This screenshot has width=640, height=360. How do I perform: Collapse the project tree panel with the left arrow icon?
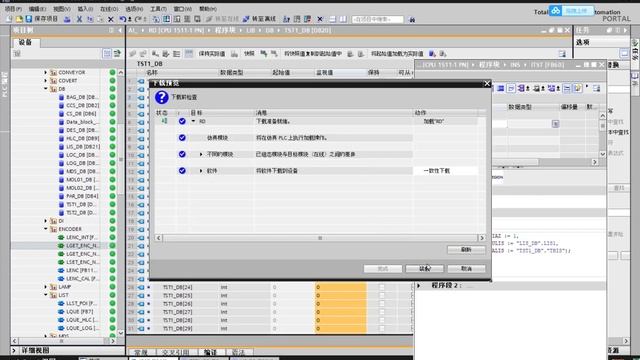(120, 30)
